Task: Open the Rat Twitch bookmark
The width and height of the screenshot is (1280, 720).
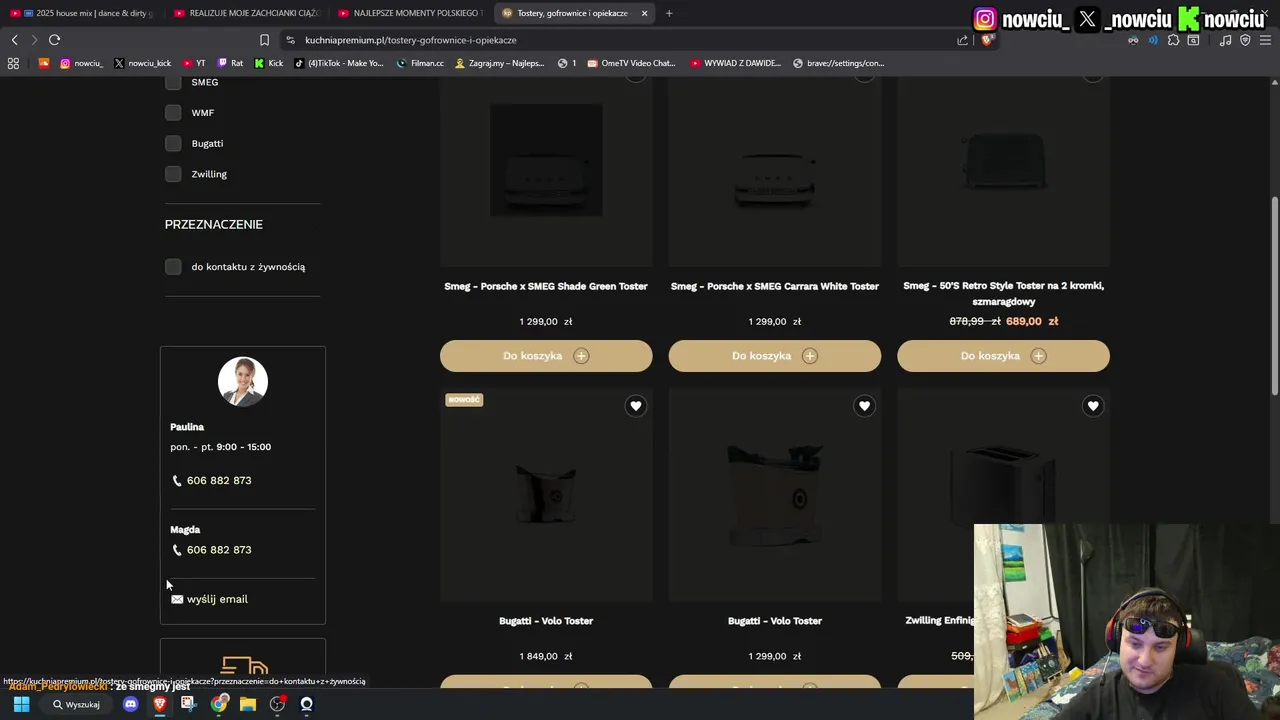Action: pyautogui.click(x=230, y=63)
